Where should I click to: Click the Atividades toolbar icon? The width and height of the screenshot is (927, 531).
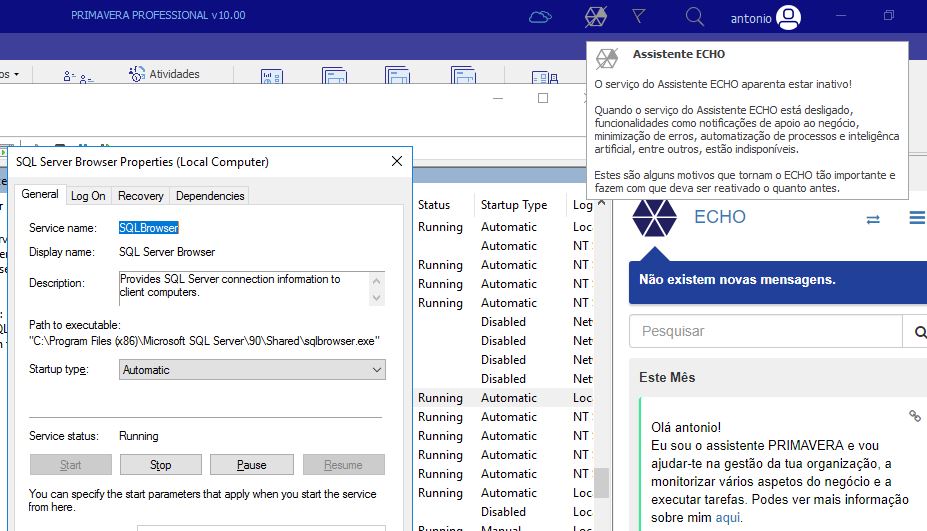(138, 74)
